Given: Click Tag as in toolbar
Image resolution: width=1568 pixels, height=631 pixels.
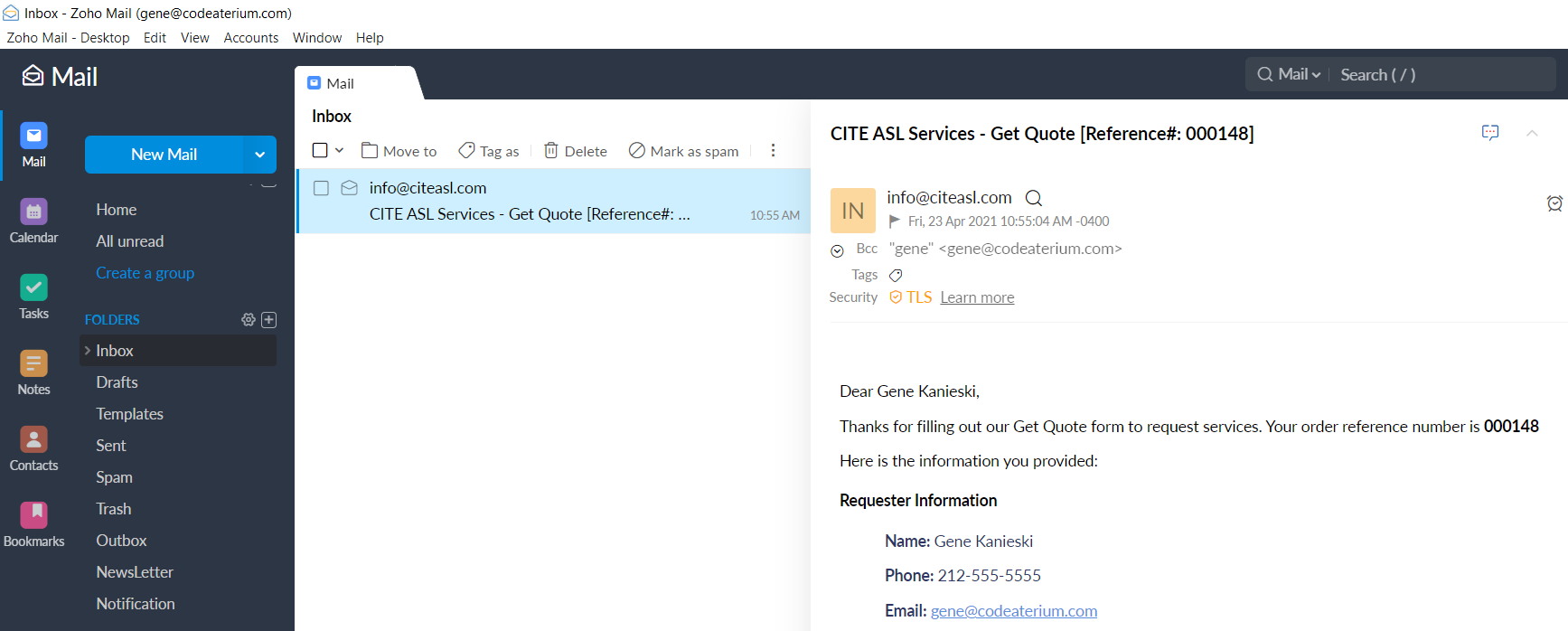Looking at the screenshot, I should click(x=488, y=151).
